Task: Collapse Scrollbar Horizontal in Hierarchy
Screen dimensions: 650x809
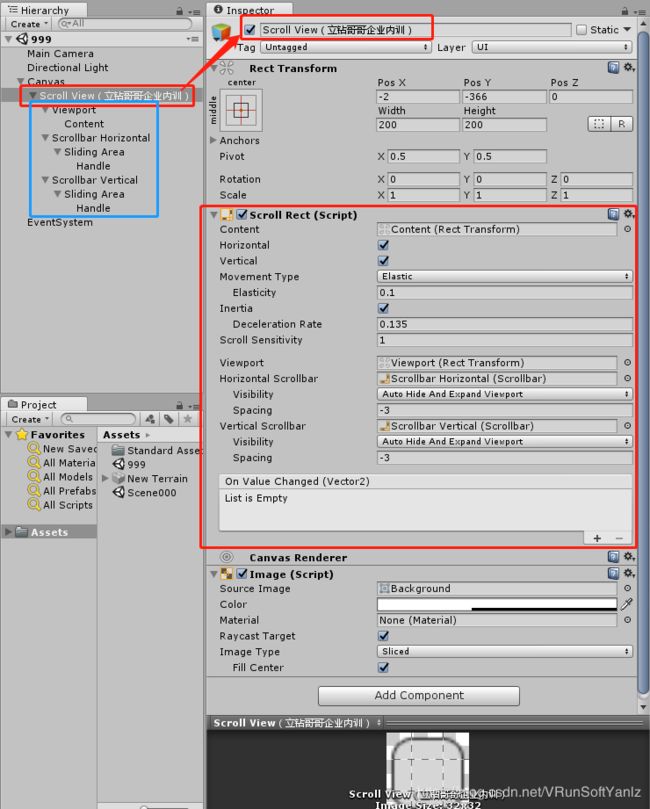Action: tap(45, 138)
